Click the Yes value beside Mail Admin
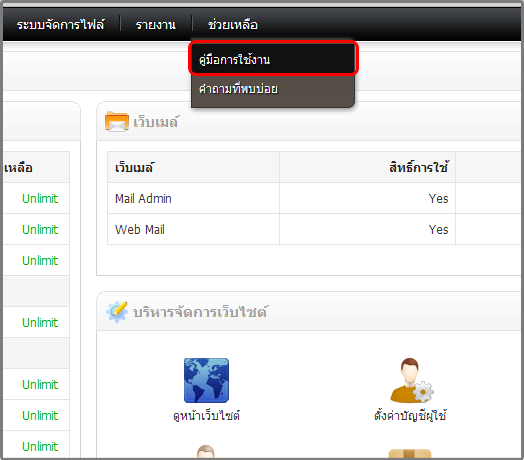 (x=438, y=199)
